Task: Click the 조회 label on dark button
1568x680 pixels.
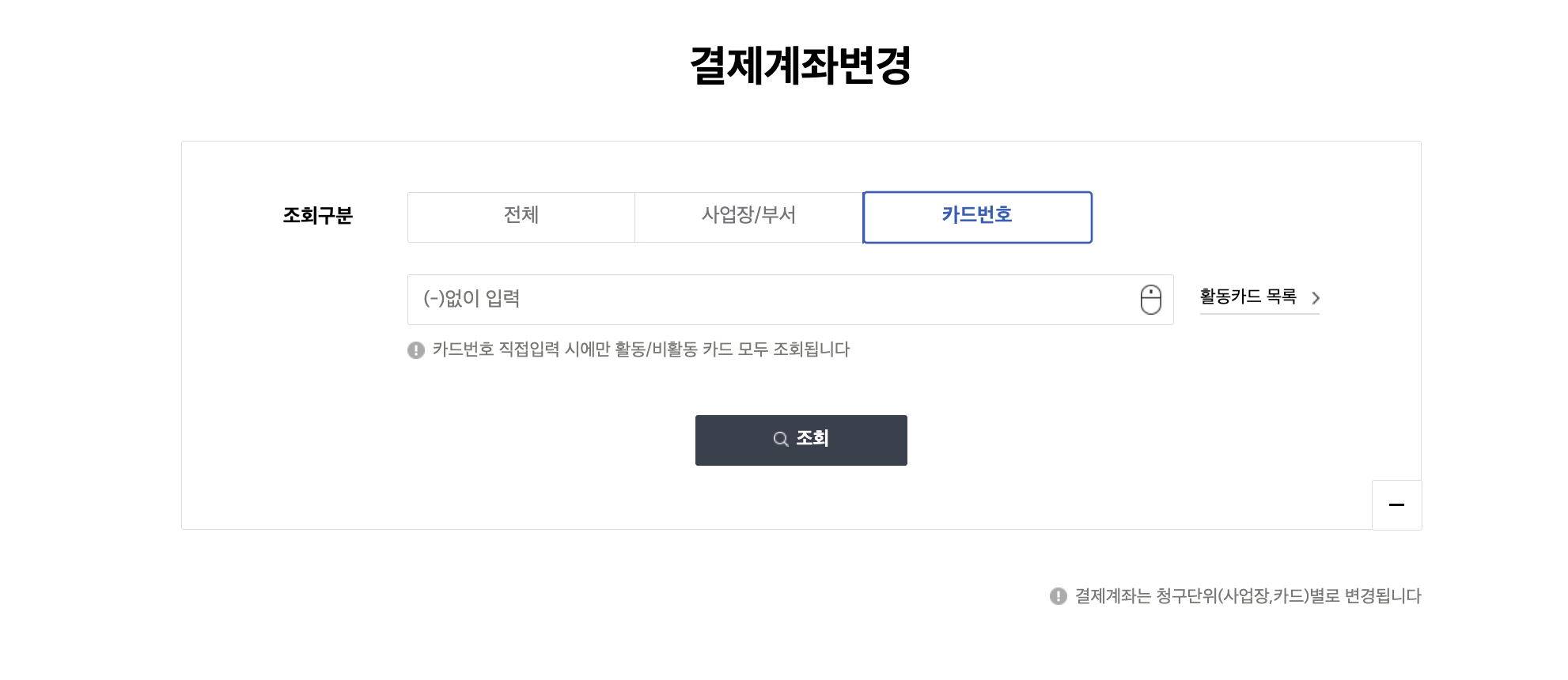Action: coord(812,438)
